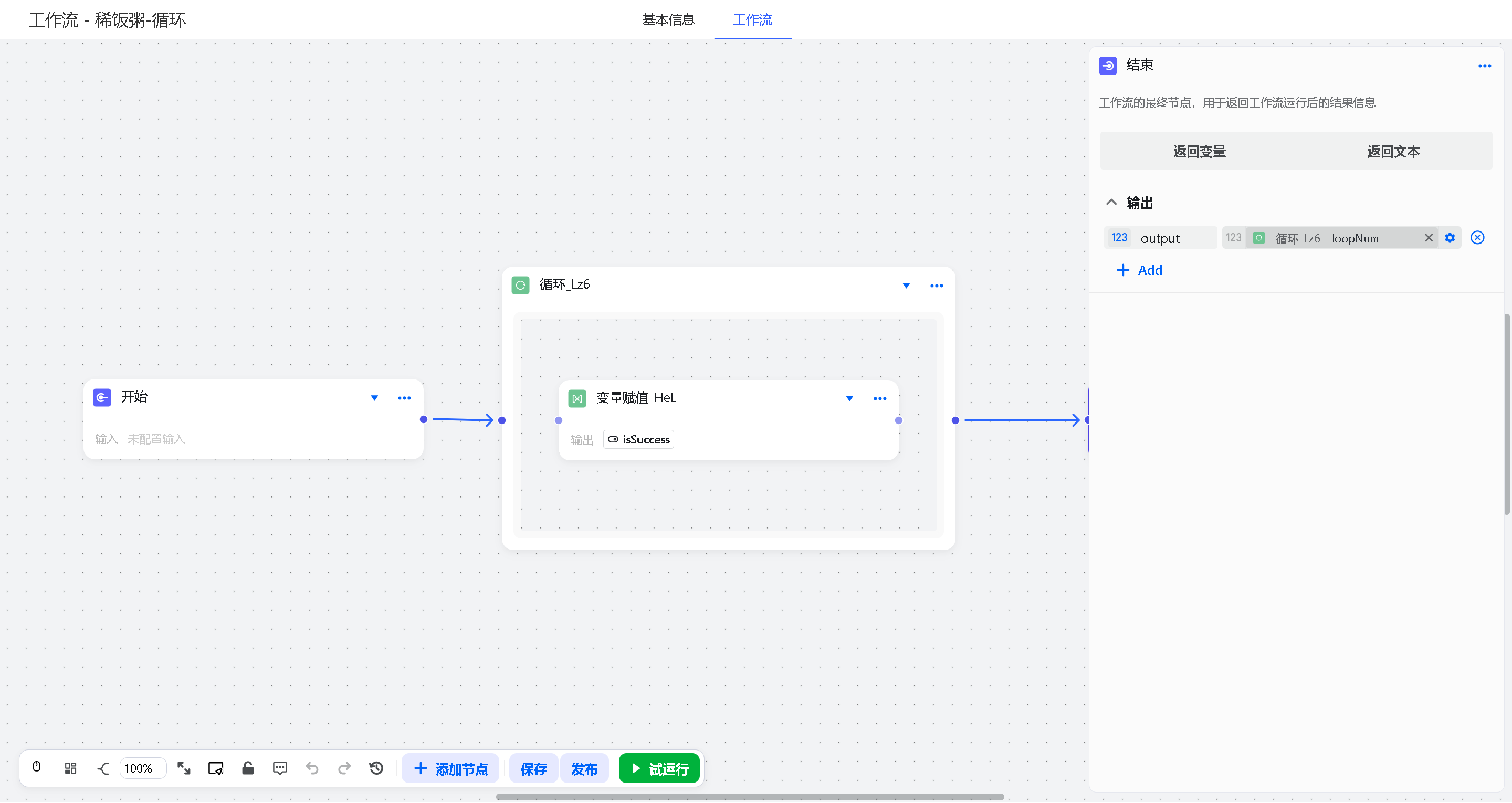
Task: Select the 返回文本 tab
Action: [x=1393, y=152]
